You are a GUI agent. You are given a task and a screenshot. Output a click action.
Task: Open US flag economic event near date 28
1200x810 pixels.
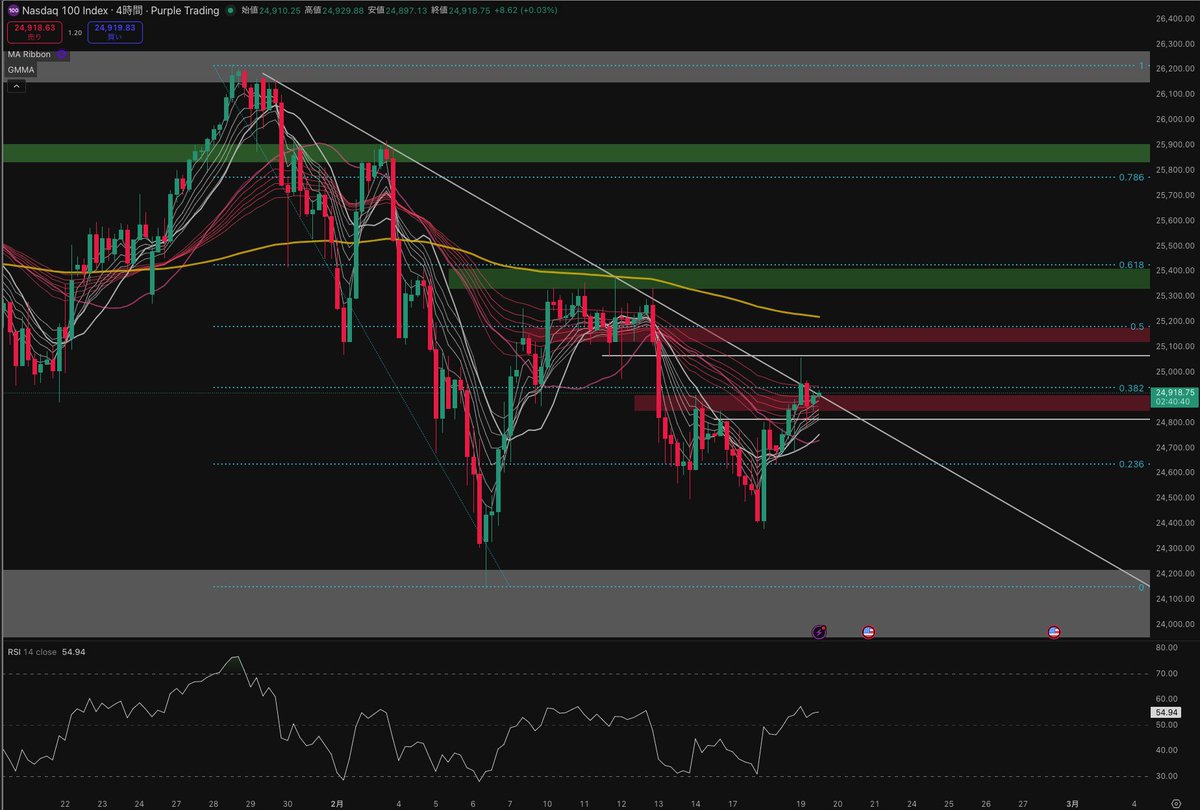[x=1053, y=632]
